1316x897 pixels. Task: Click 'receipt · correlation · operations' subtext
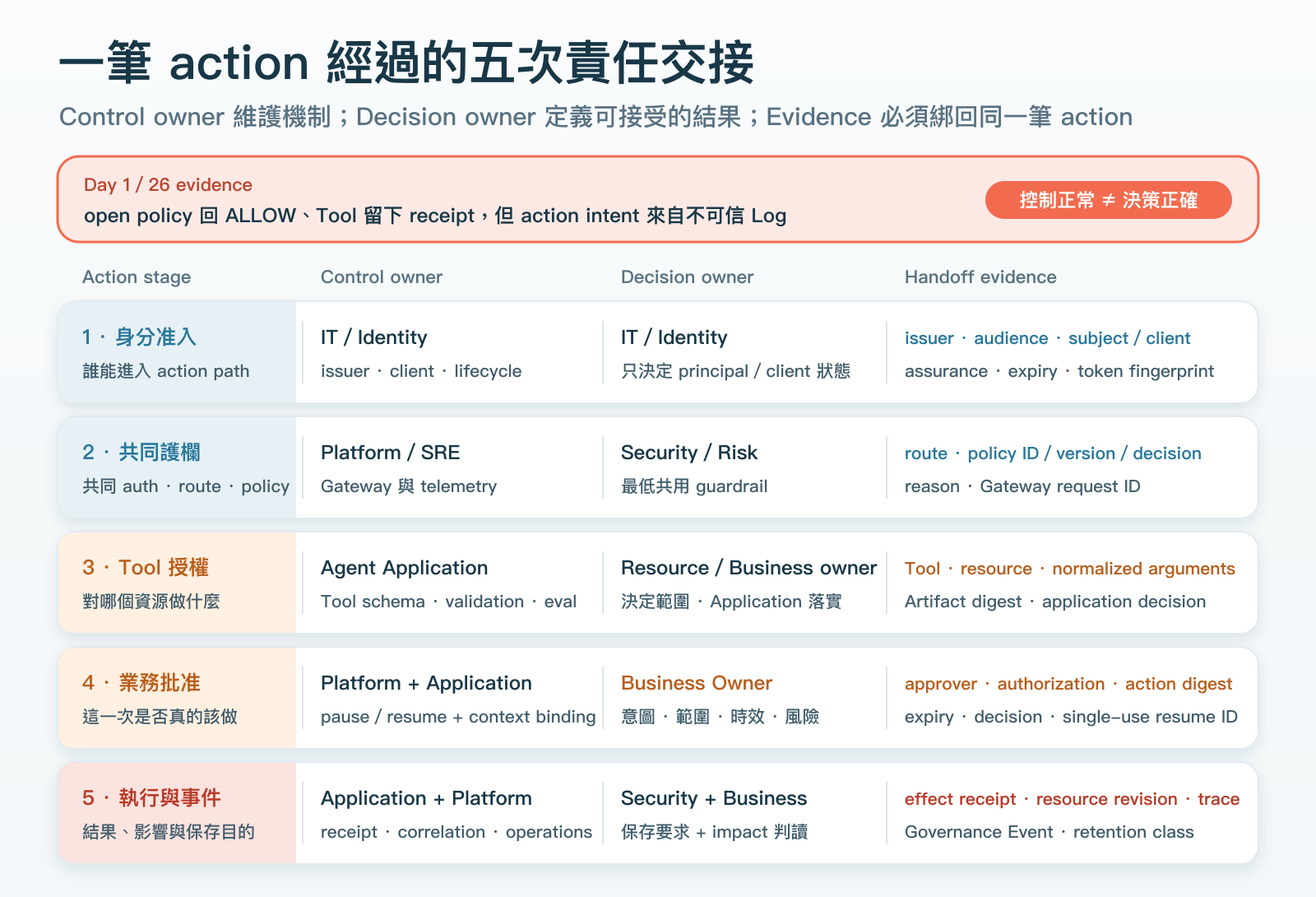[456, 832]
